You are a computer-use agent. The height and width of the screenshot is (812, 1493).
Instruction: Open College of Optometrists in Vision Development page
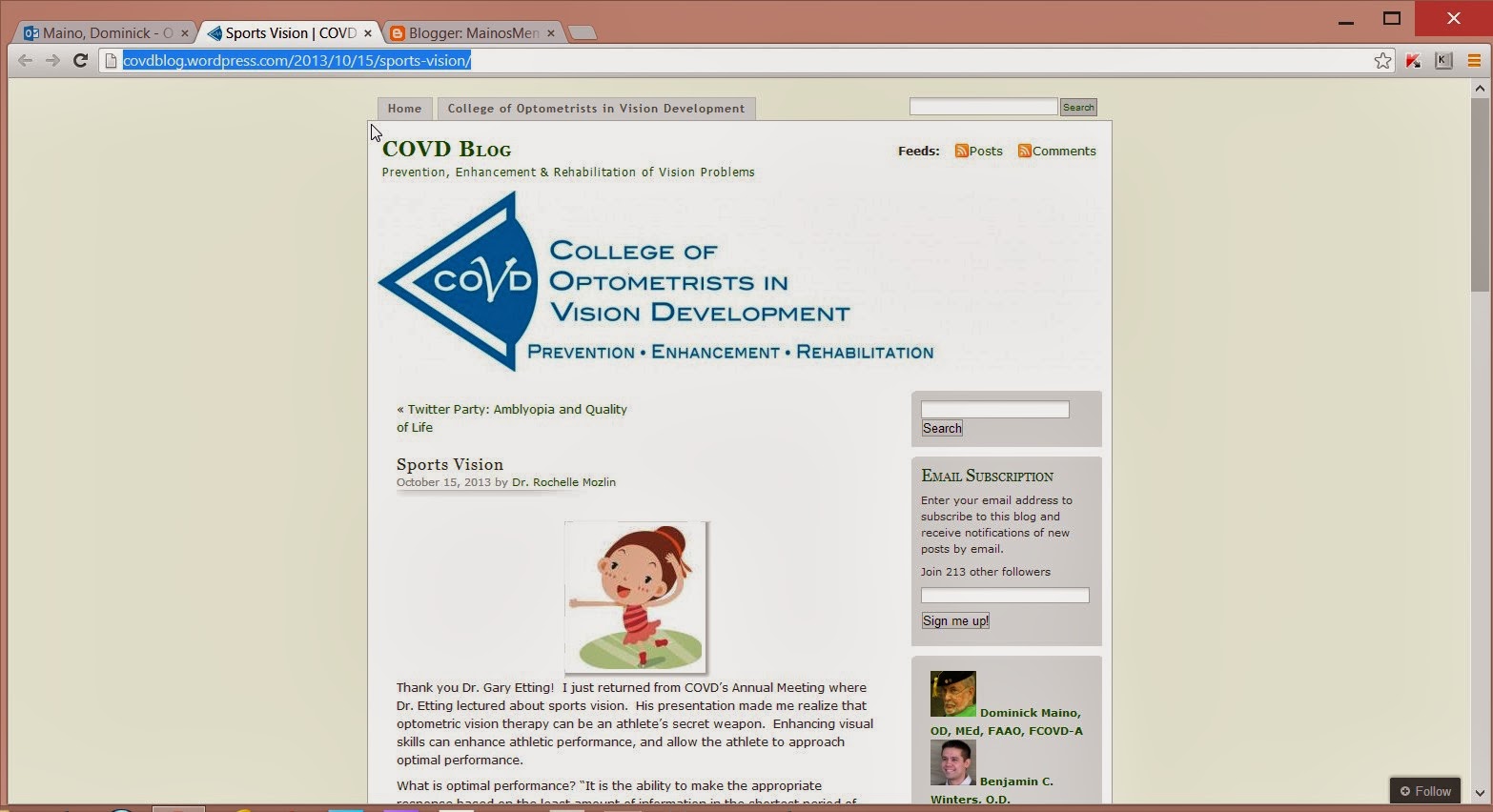click(596, 109)
